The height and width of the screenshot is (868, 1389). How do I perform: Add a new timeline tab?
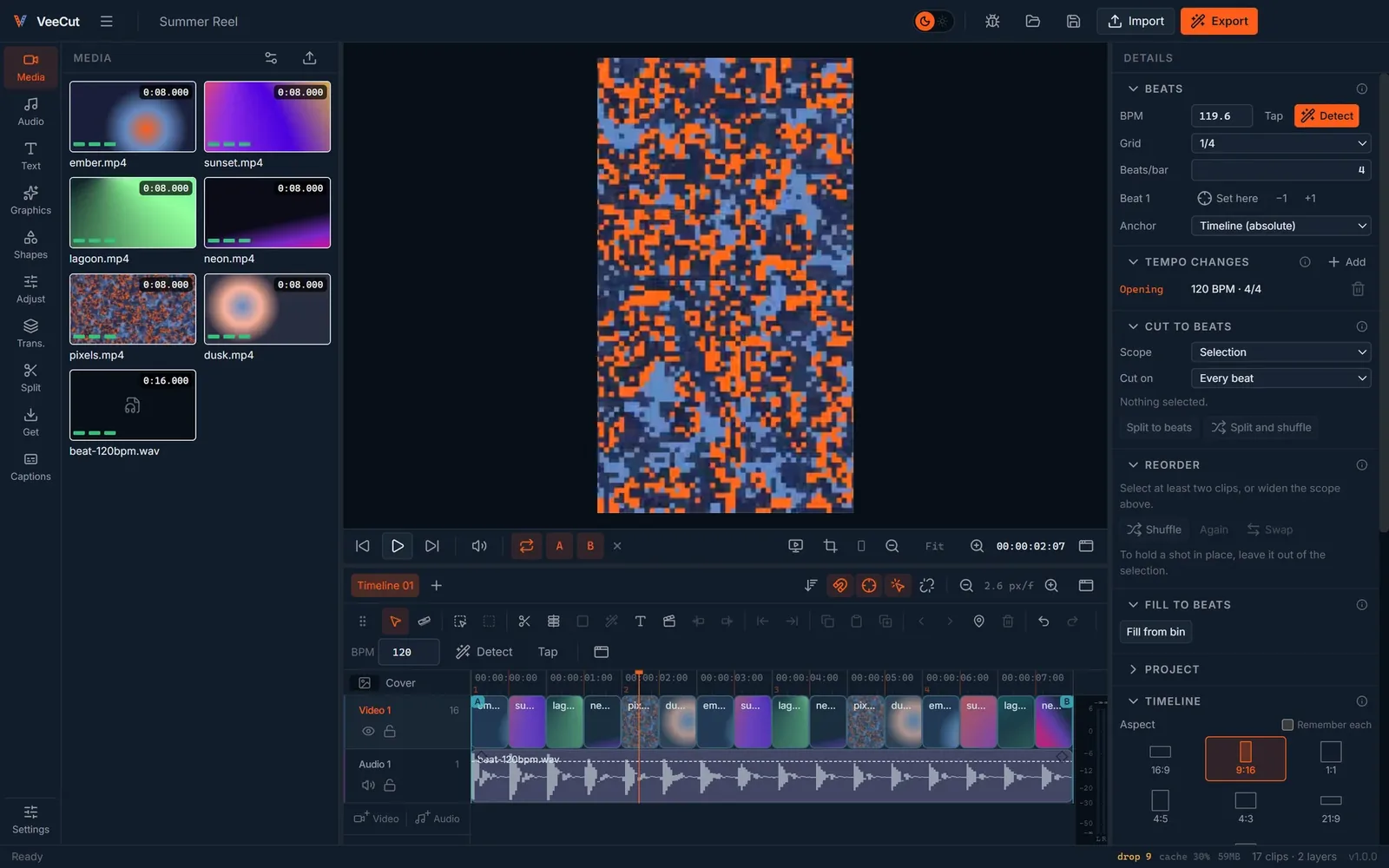[x=437, y=586]
